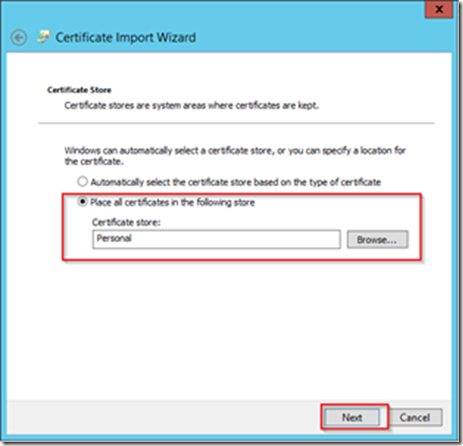Click the 'Certificate Import Wizard' title text
Screen dimensions: 463x446
[x=126, y=37]
